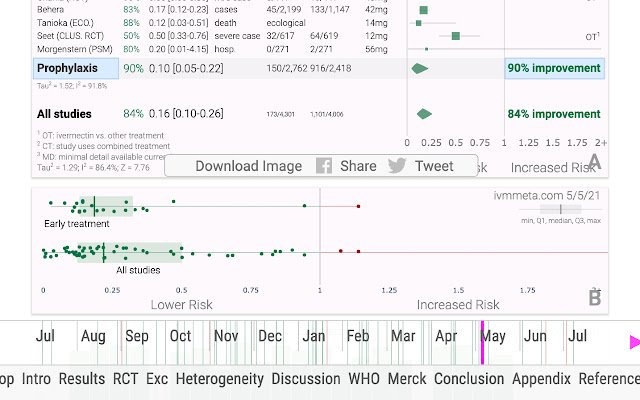Select Nov on the timeline
This screenshot has height=400, width=640.
[x=226, y=336]
